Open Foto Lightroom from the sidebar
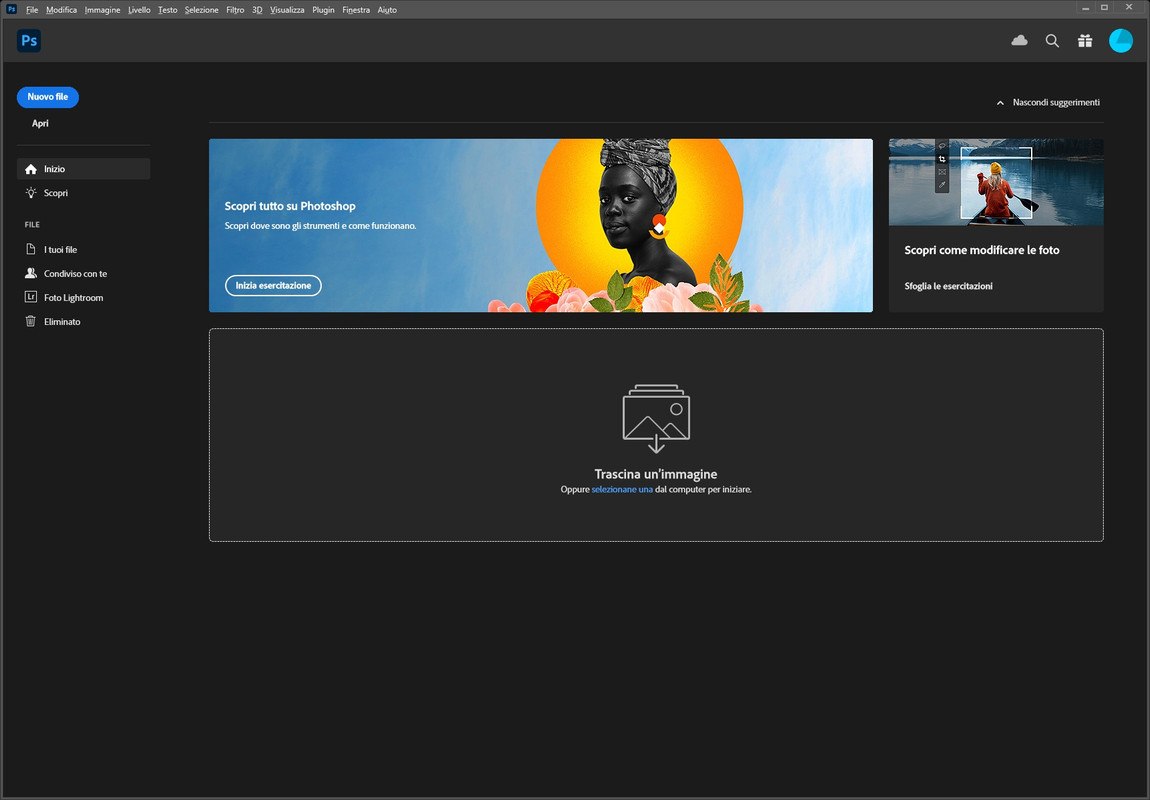The height and width of the screenshot is (800, 1150). click(73, 298)
